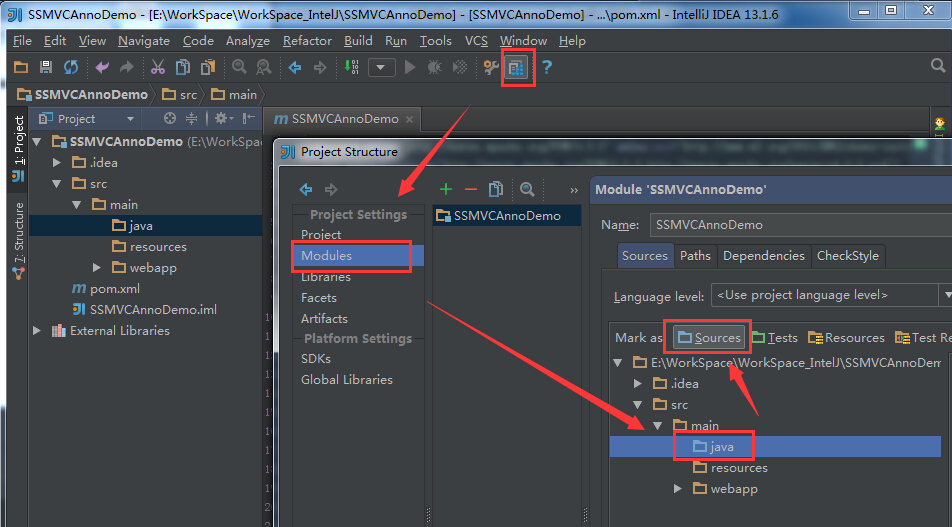Click Run with Coverage icon
952x527 pixels.
pyautogui.click(x=460, y=67)
